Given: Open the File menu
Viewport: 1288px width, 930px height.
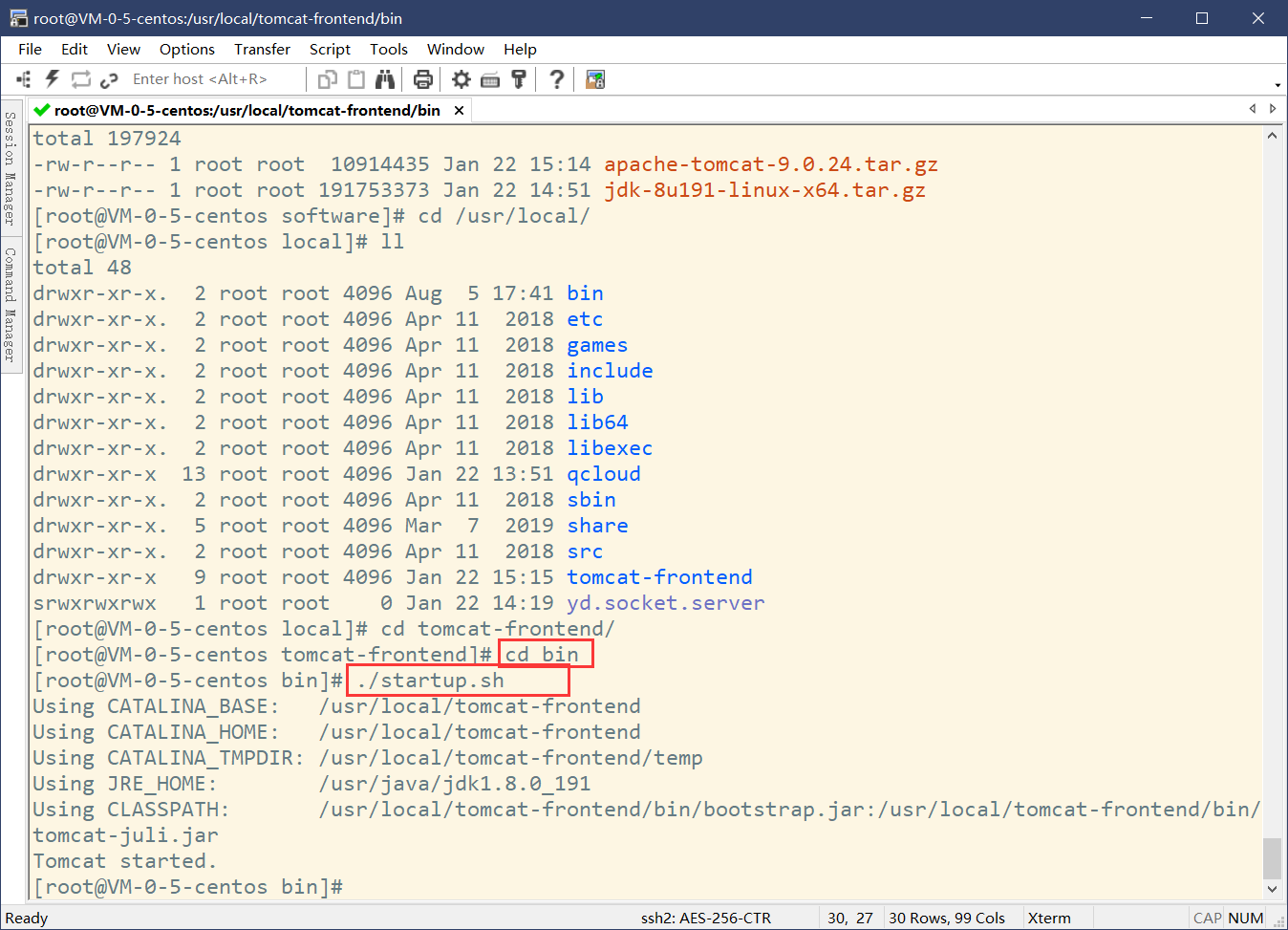Looking at the screenshot, I should [x=30, y=49].
